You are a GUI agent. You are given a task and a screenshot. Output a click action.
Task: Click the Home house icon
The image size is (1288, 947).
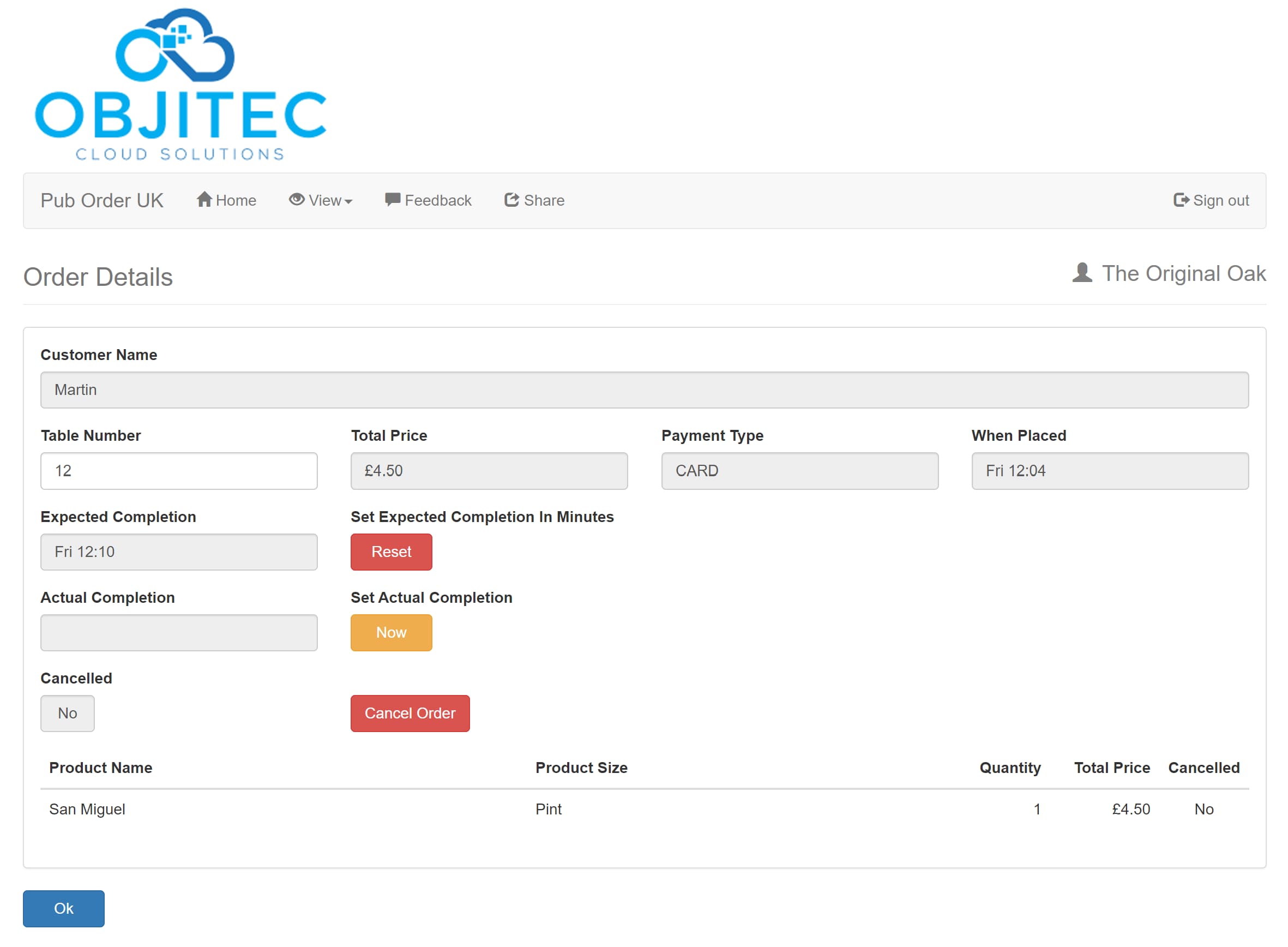(204, 200)
